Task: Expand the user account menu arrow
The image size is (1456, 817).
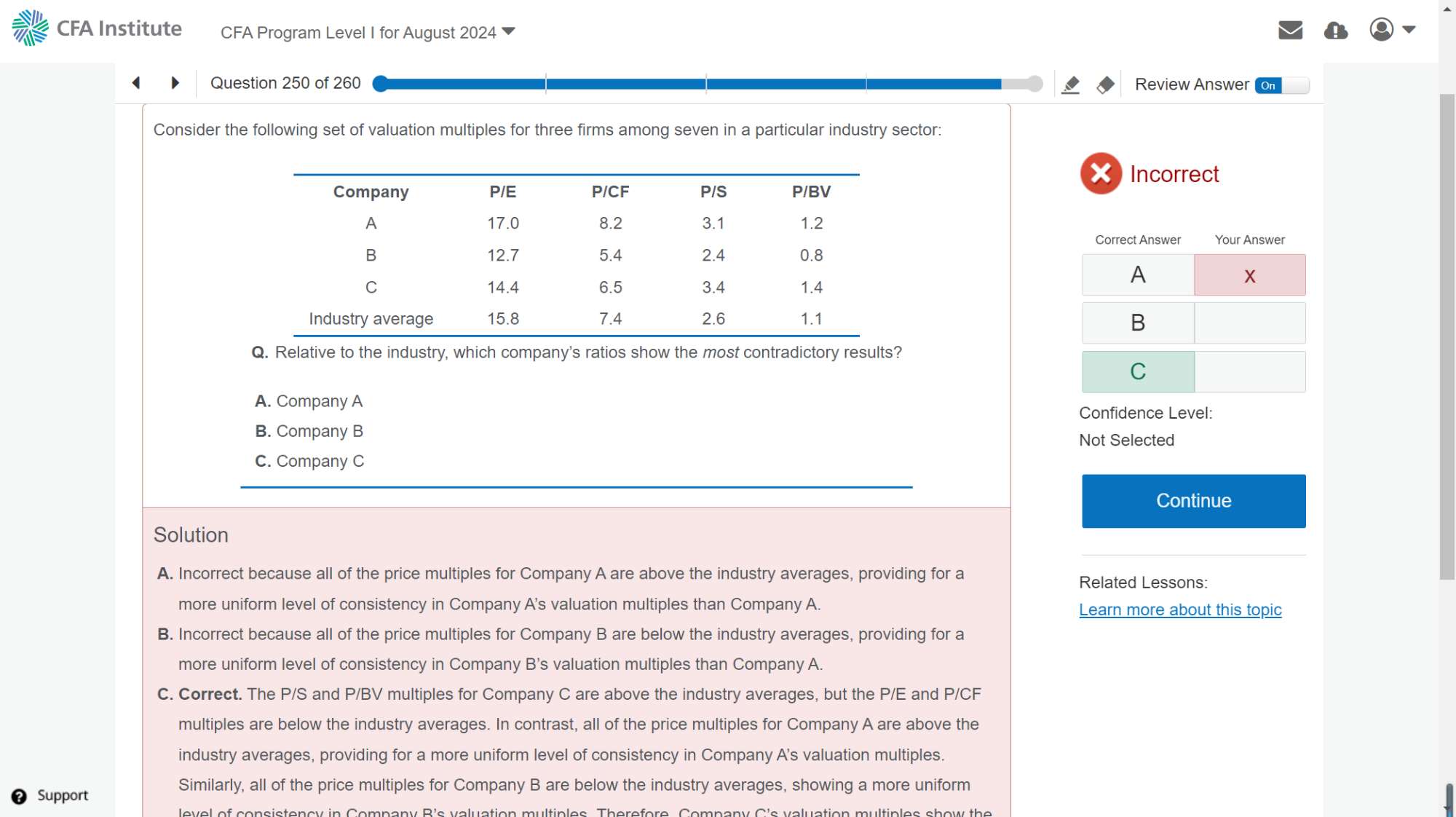Action: tap(1409, 30)
